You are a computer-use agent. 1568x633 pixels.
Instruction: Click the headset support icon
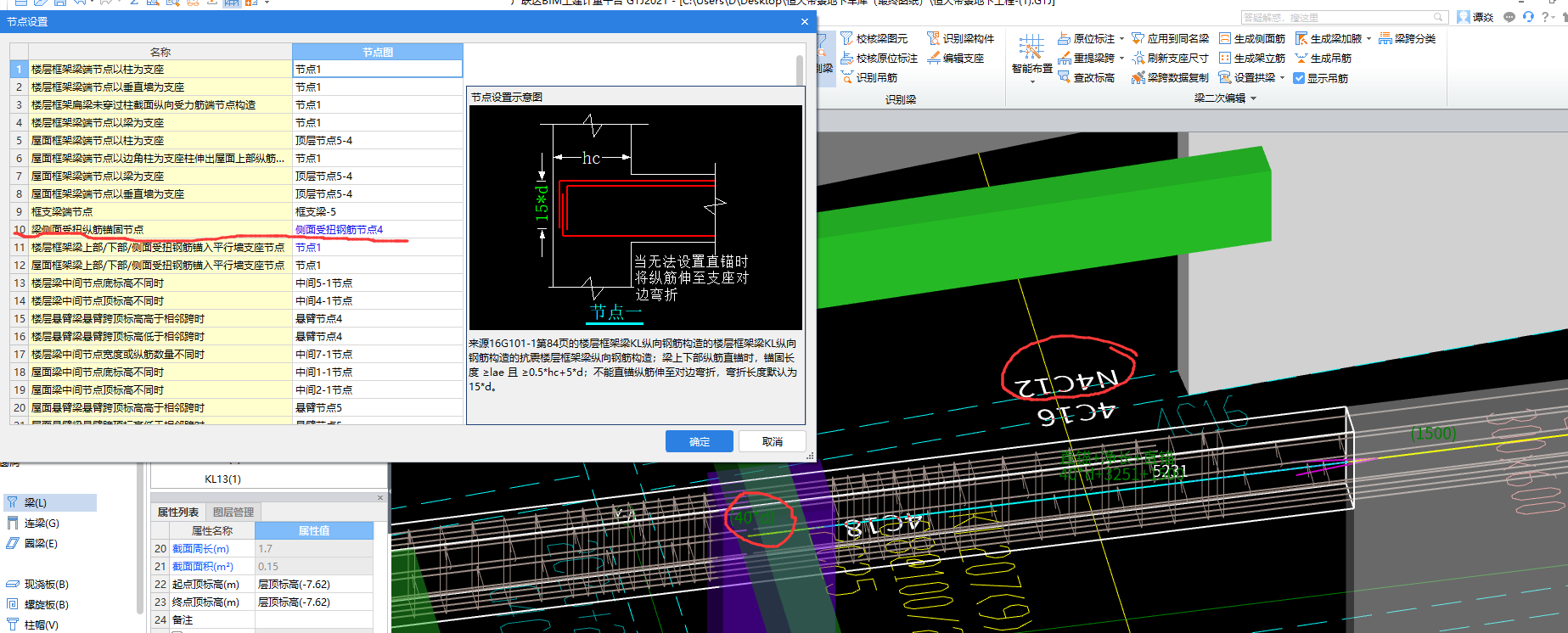1528,17
